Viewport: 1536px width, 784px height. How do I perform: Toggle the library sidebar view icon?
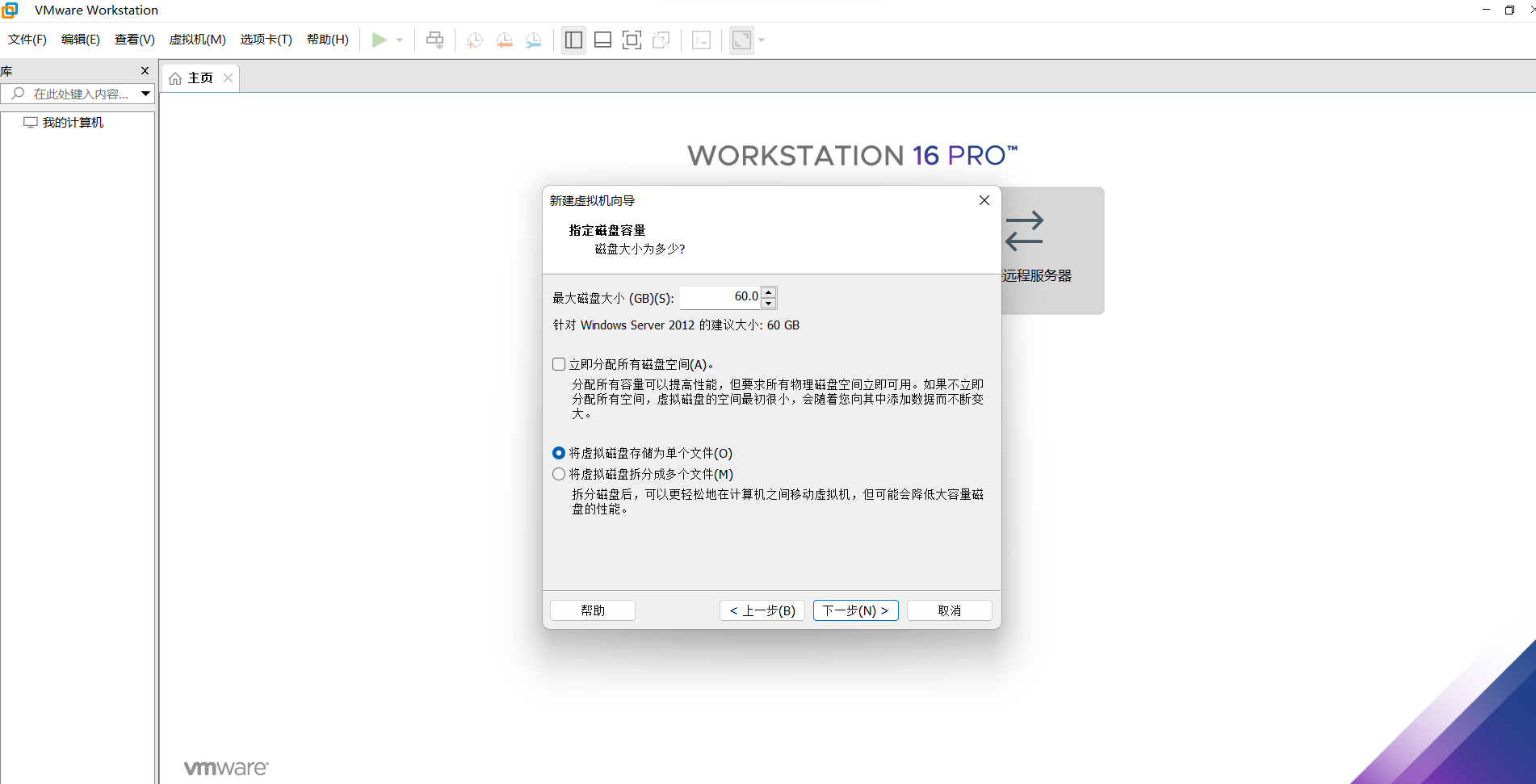pos(573,40)
